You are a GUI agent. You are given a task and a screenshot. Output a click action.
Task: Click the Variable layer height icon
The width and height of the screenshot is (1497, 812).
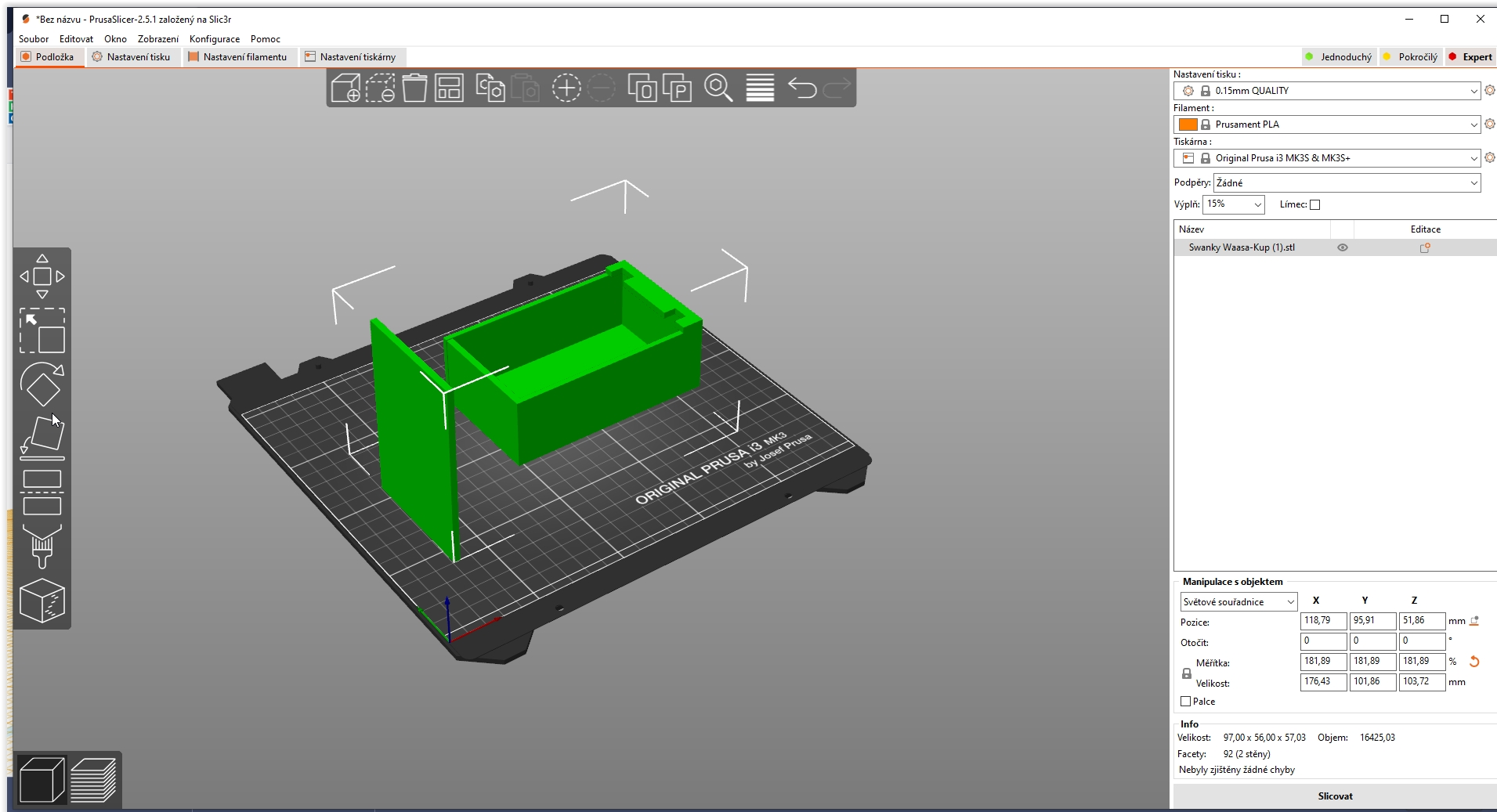pos(760,88)
